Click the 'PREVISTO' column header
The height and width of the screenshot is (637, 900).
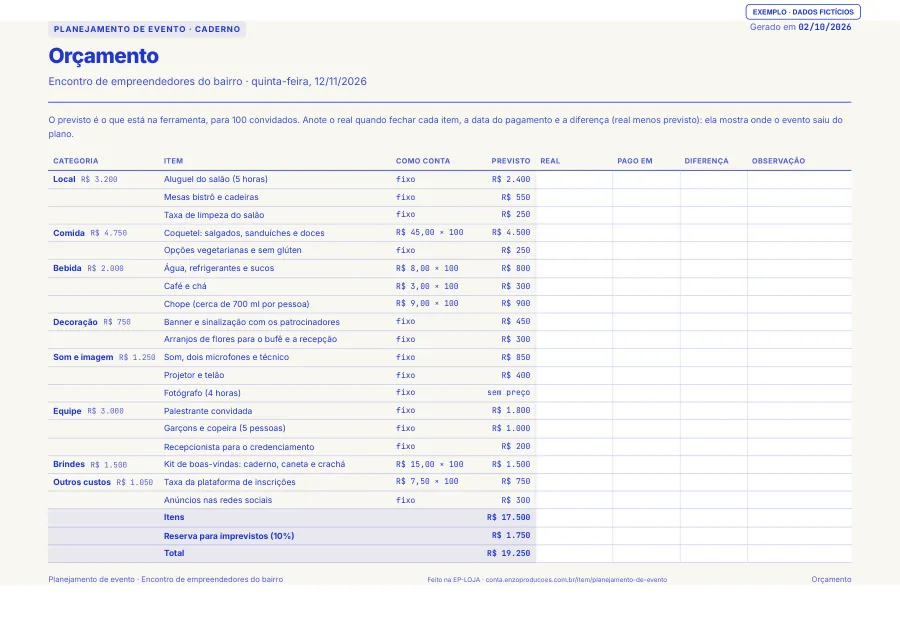[x=511, y=161]
